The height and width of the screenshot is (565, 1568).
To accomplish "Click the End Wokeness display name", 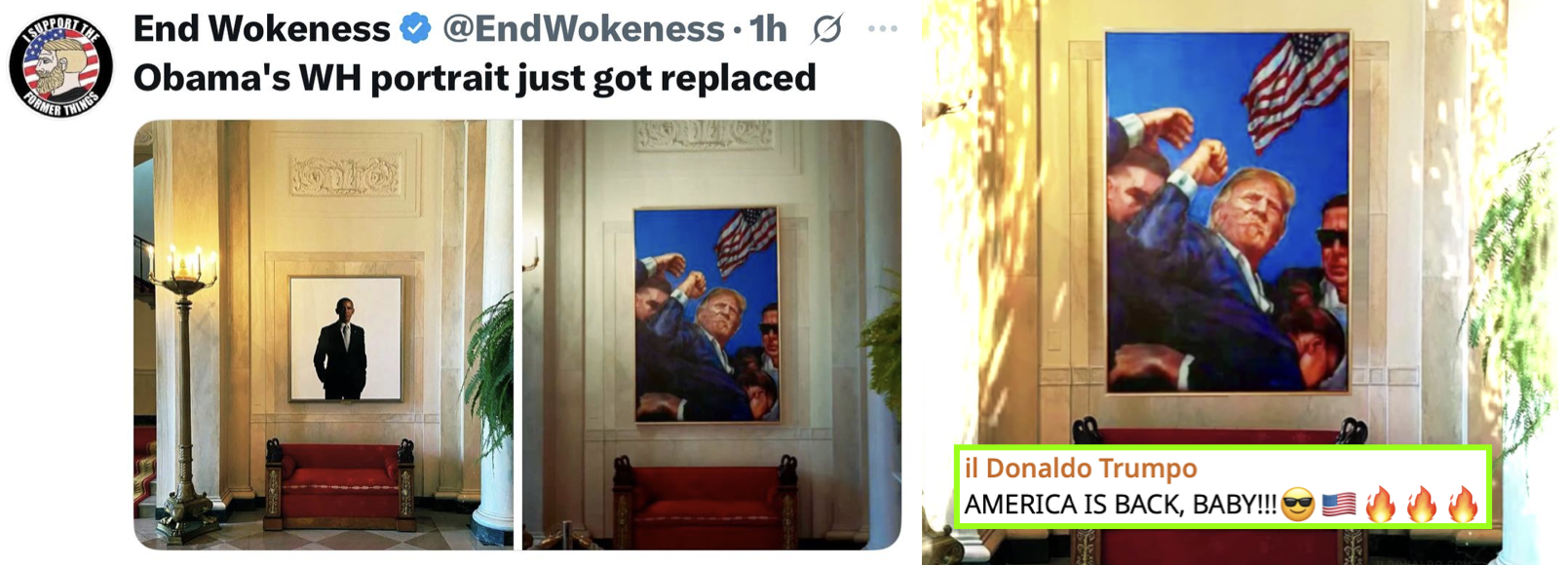I will (261, 29).
